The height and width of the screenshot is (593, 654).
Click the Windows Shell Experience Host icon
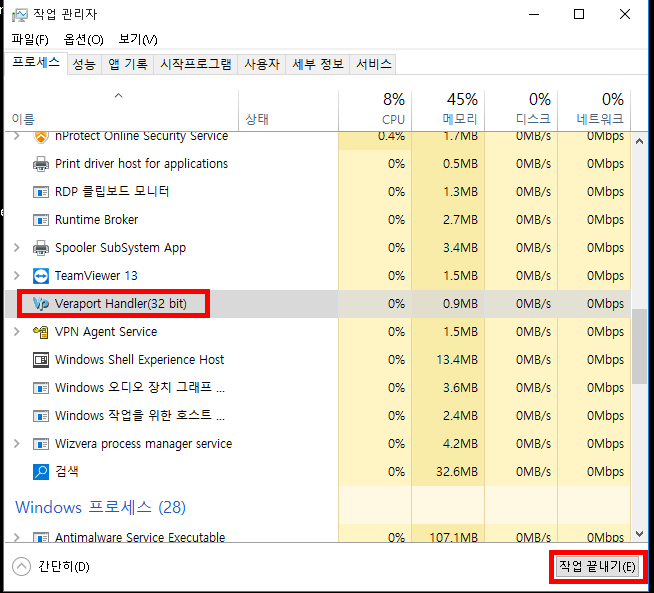coord(40,360)
